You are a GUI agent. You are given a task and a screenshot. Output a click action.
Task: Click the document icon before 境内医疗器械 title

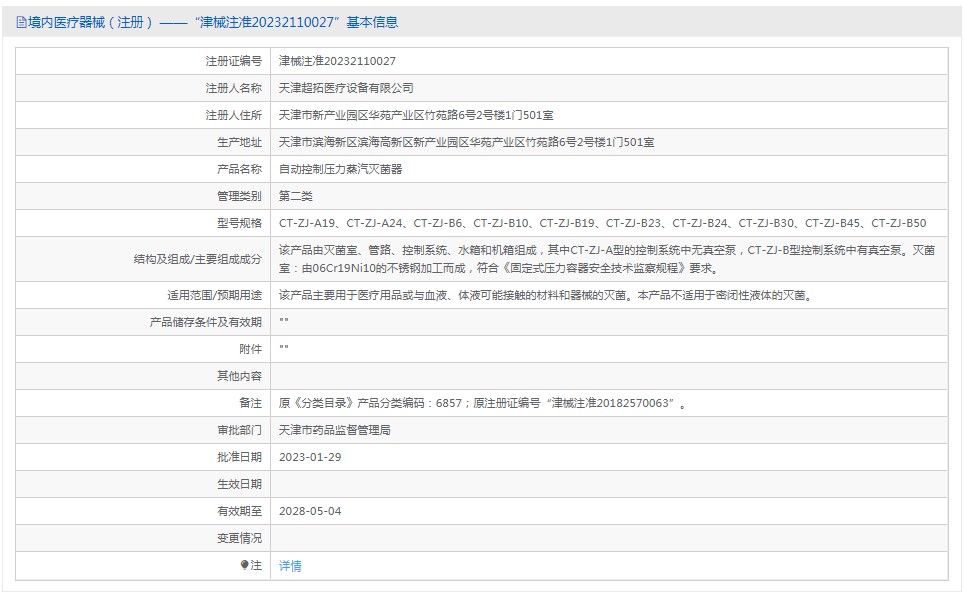[x=22, y=23]
